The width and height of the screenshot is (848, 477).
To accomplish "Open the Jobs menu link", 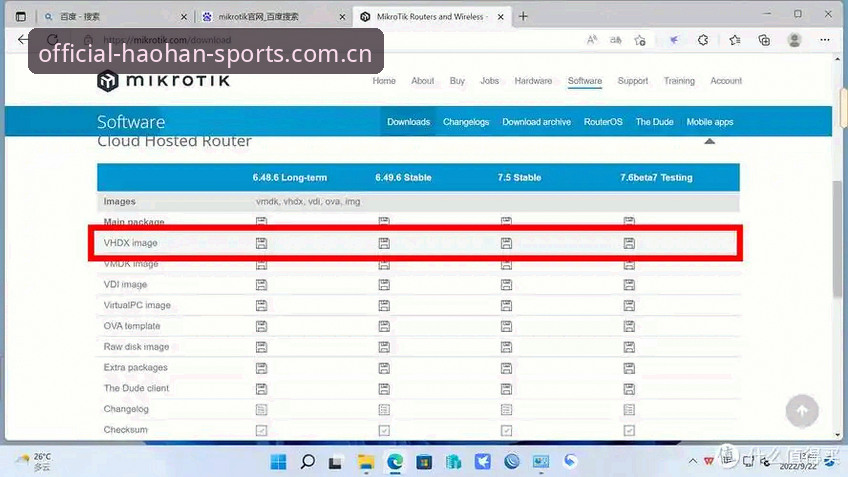I will pyautogui.click(x=489, y=81).
